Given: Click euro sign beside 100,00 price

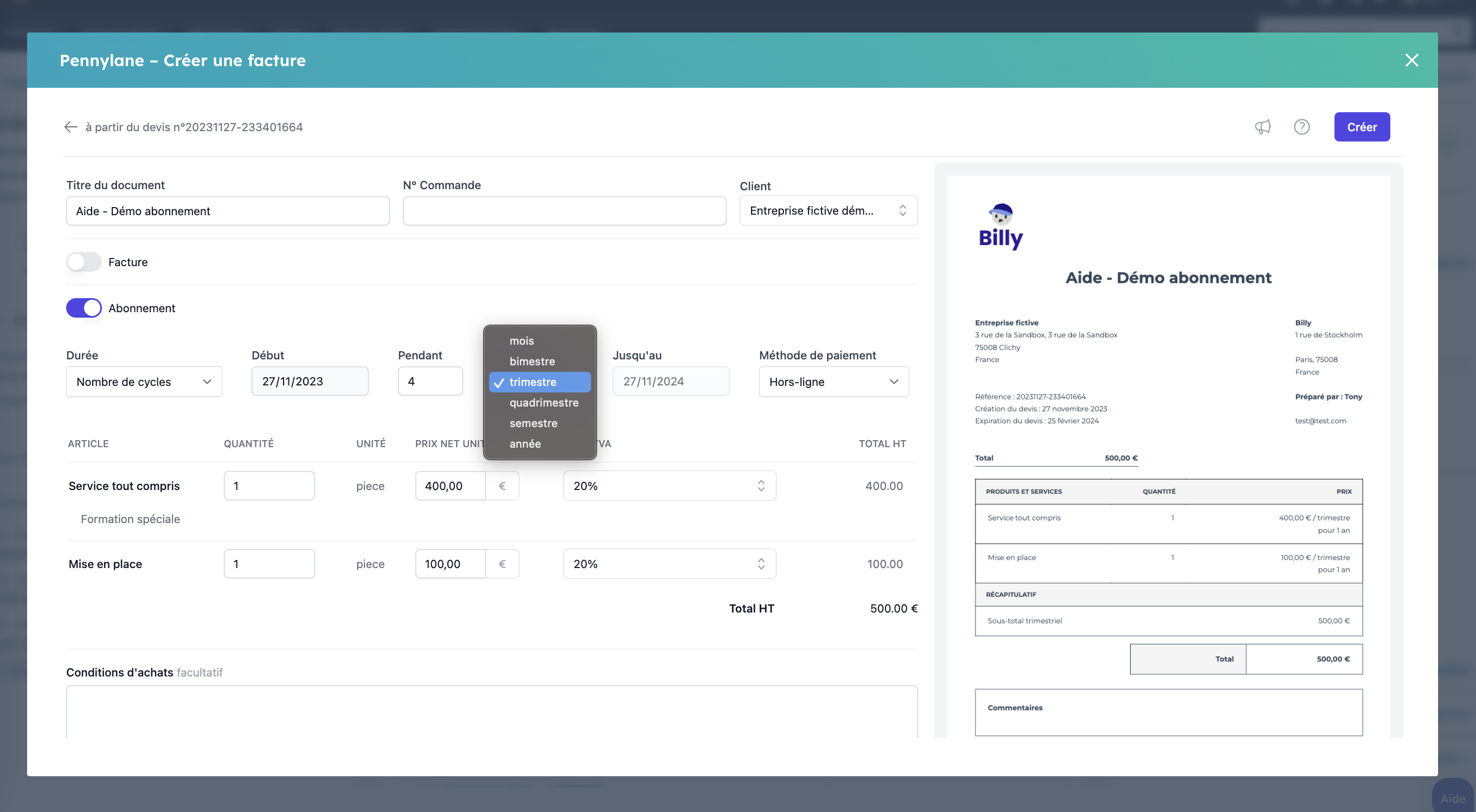Looking at the screenshot, I should pos(502,564).
